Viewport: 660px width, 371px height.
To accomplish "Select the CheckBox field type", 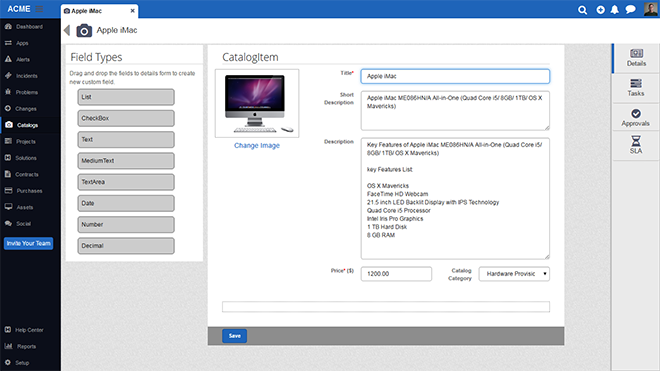I will tap(126, 118).
